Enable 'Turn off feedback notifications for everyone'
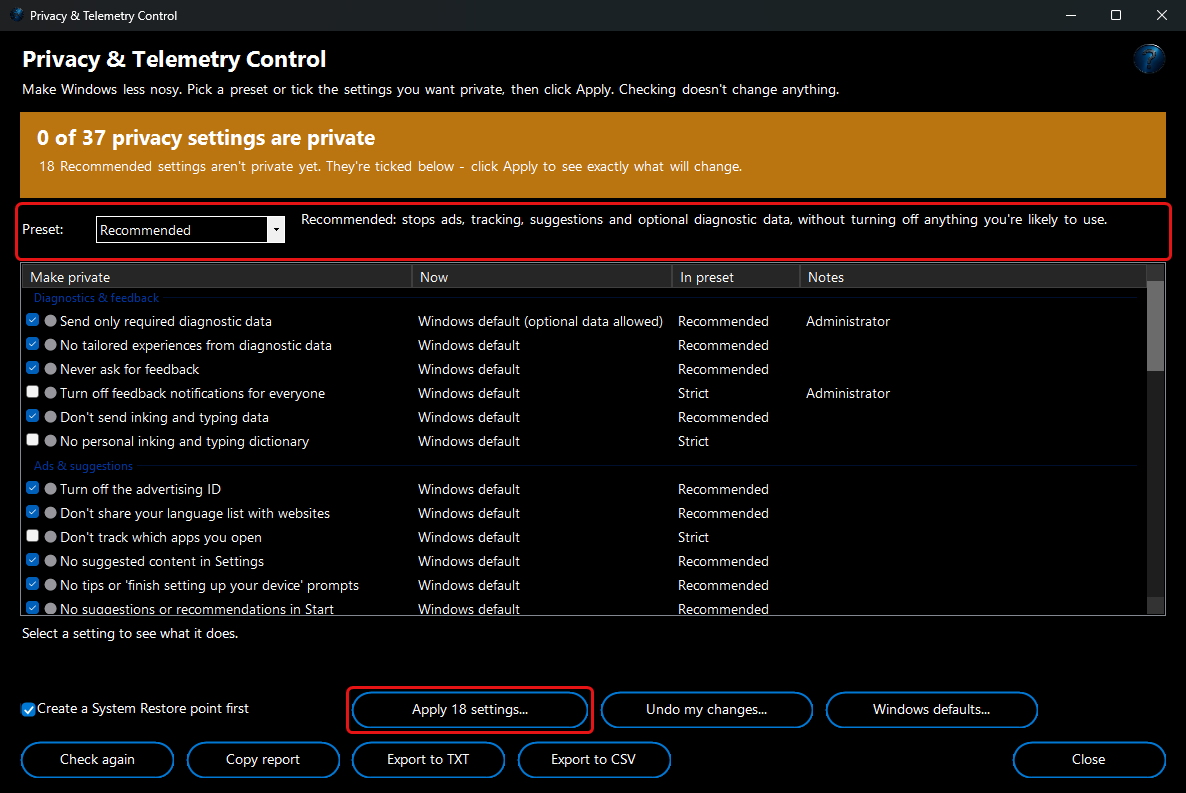 pos(33,392)
